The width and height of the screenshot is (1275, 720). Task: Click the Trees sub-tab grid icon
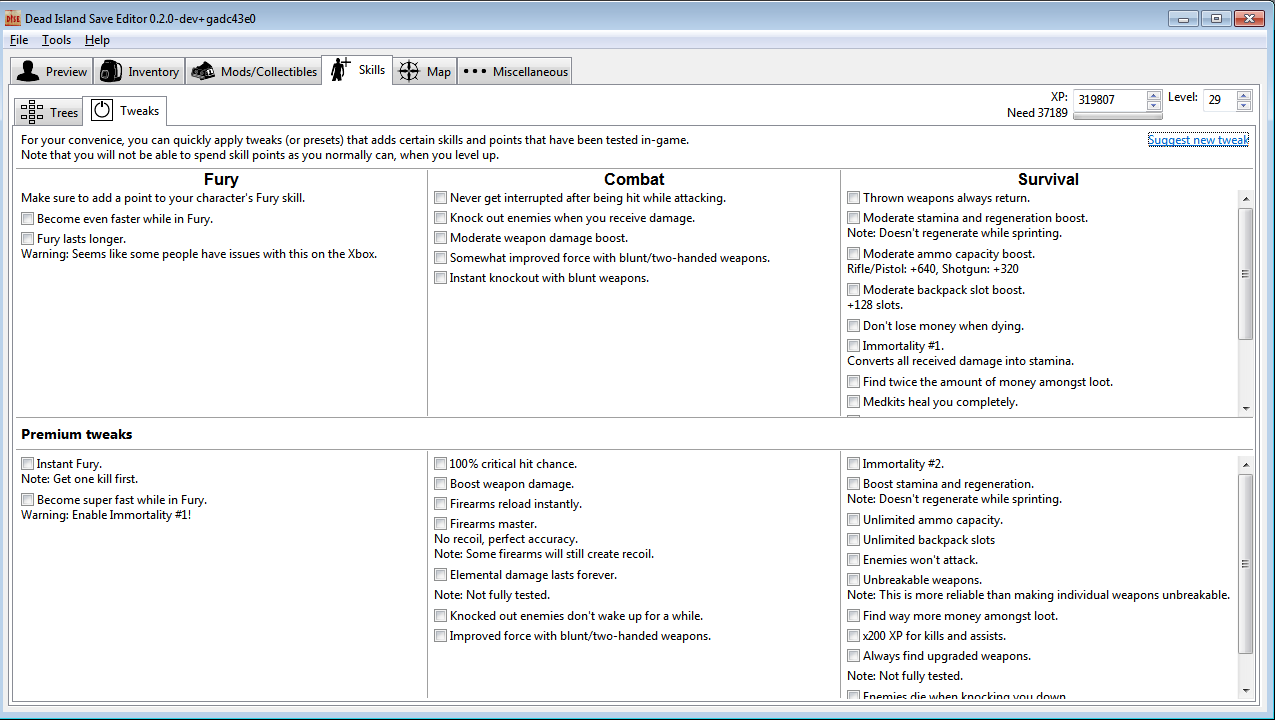(31, 111)
